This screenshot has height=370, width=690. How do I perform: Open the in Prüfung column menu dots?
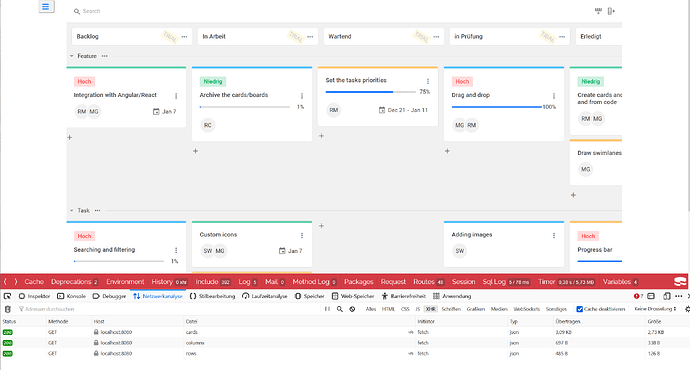pos(562,37)
